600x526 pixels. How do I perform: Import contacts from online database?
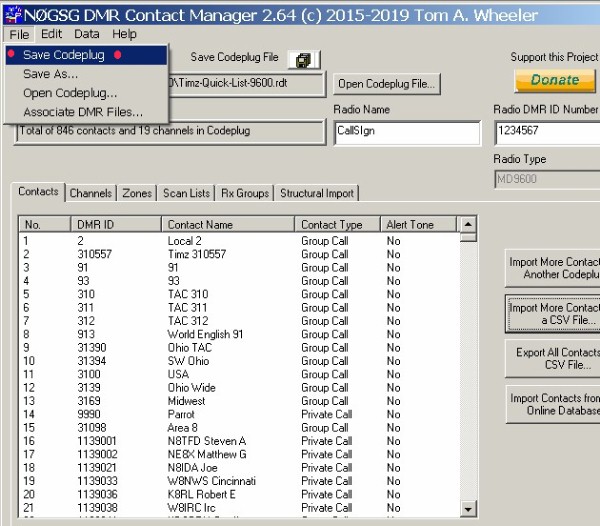point(553,404)
